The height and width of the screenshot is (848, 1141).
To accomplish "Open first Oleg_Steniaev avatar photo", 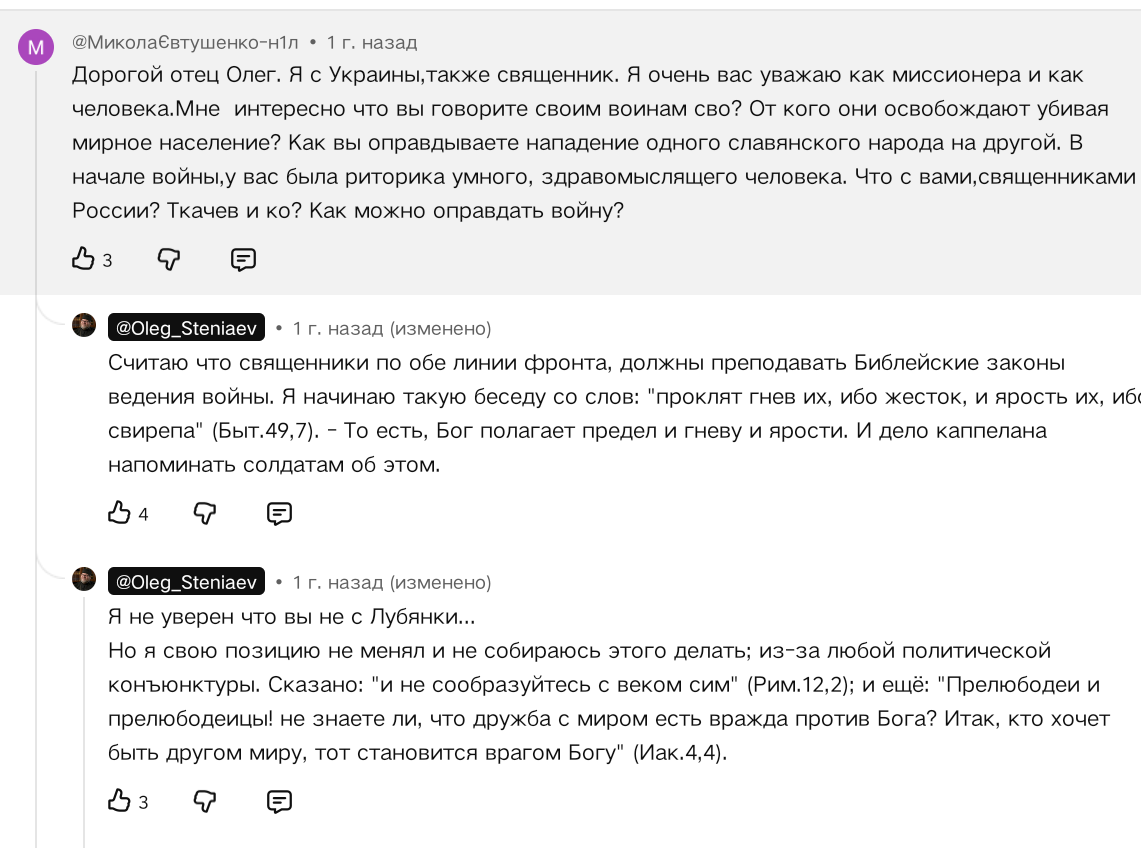I will 84,325.
